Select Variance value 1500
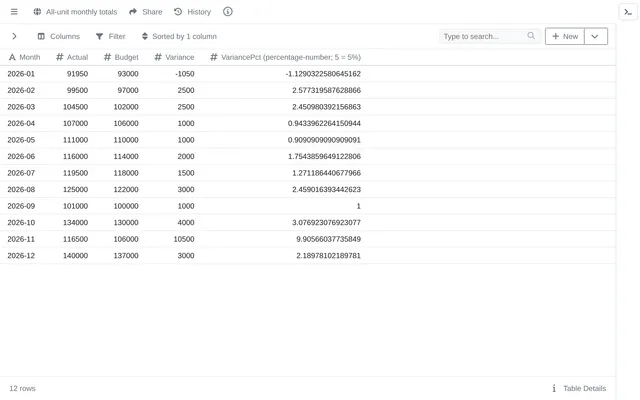 pos(186,173)
